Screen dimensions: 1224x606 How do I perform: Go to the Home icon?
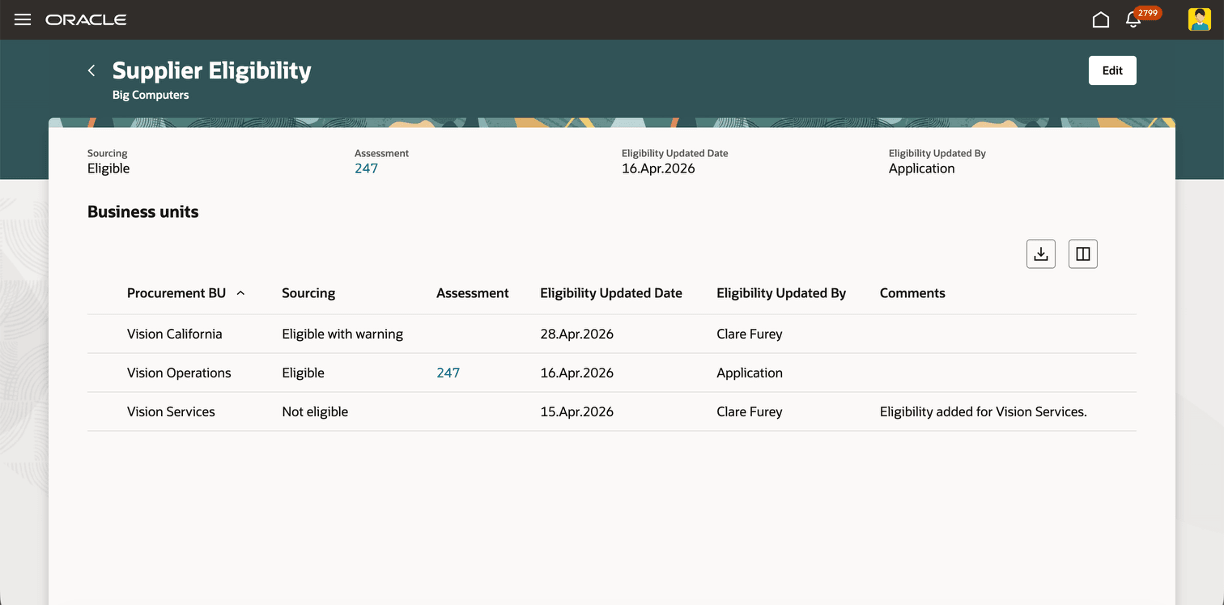coord(1101,20)
